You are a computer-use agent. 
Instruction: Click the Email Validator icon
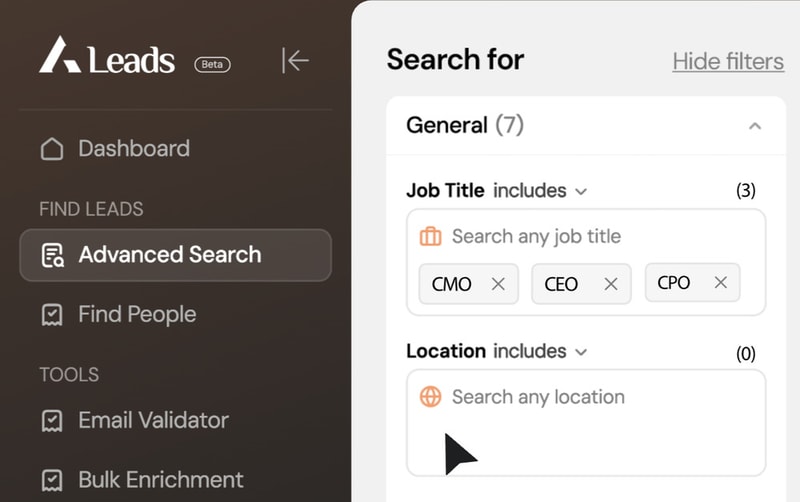(51, 421)
